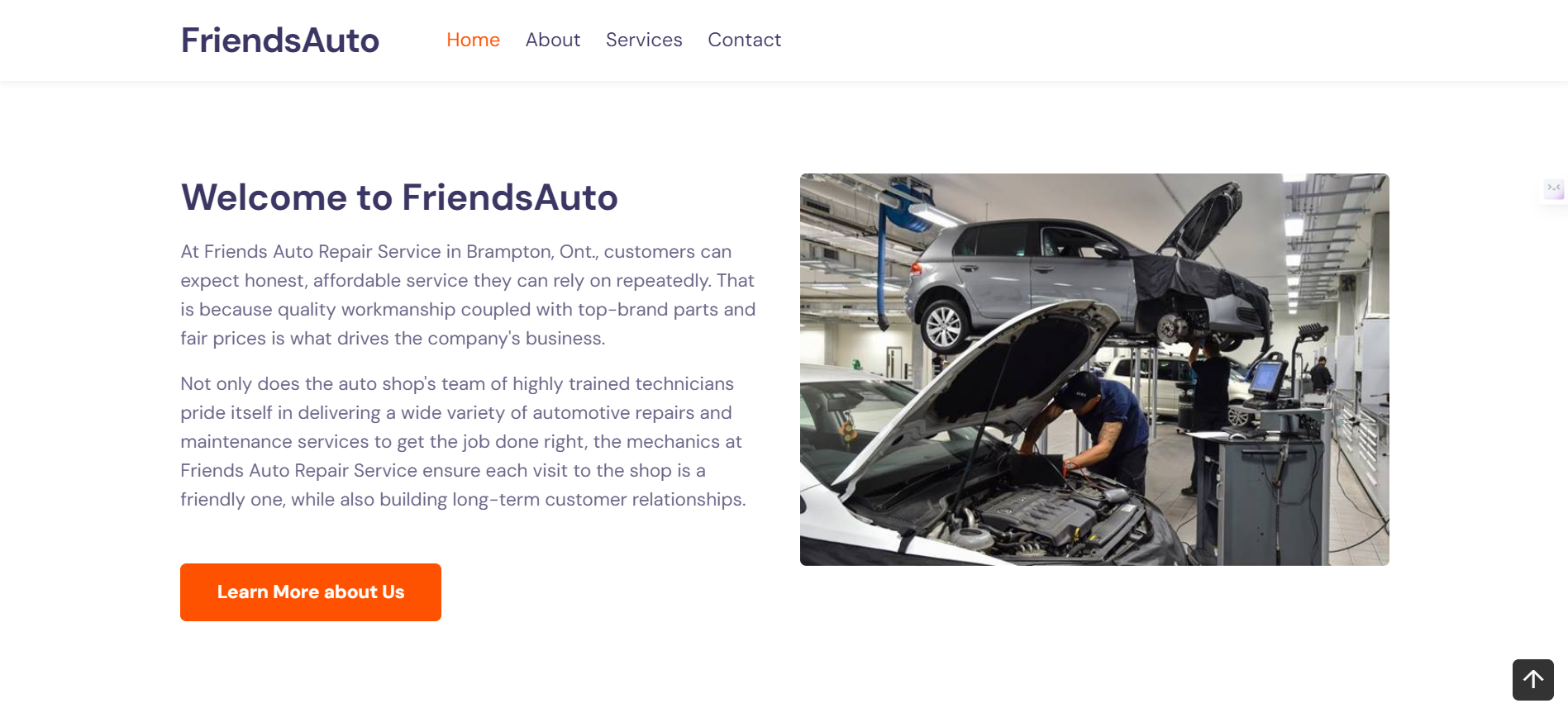This screenshot has height=708, width=1568.
Task: Click the Learn More about Us button
Action: coord(311,592)
